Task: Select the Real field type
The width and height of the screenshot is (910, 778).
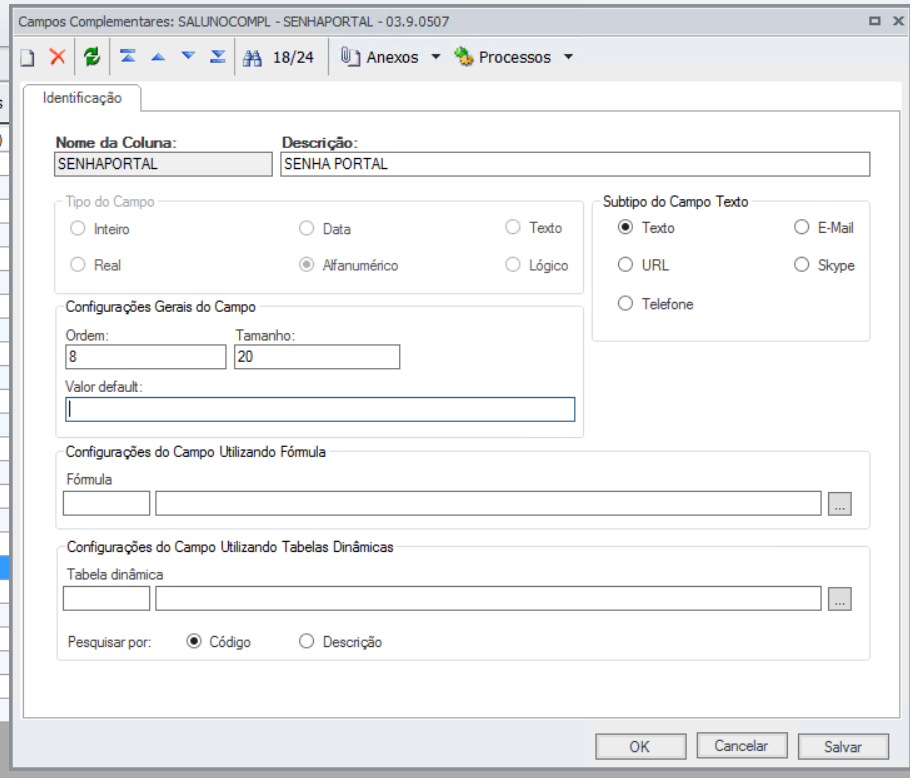Action: pyautogui.click(x=78, y=265)
